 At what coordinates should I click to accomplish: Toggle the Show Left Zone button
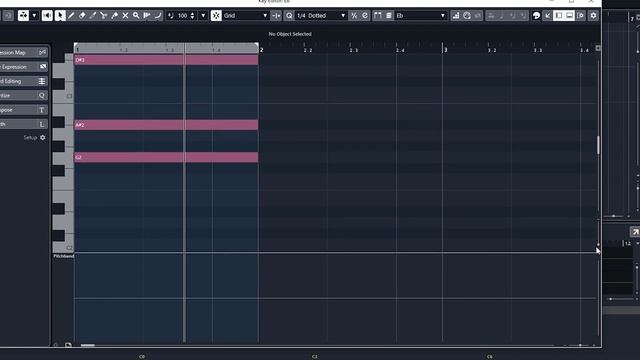click(x=559, y=16)
